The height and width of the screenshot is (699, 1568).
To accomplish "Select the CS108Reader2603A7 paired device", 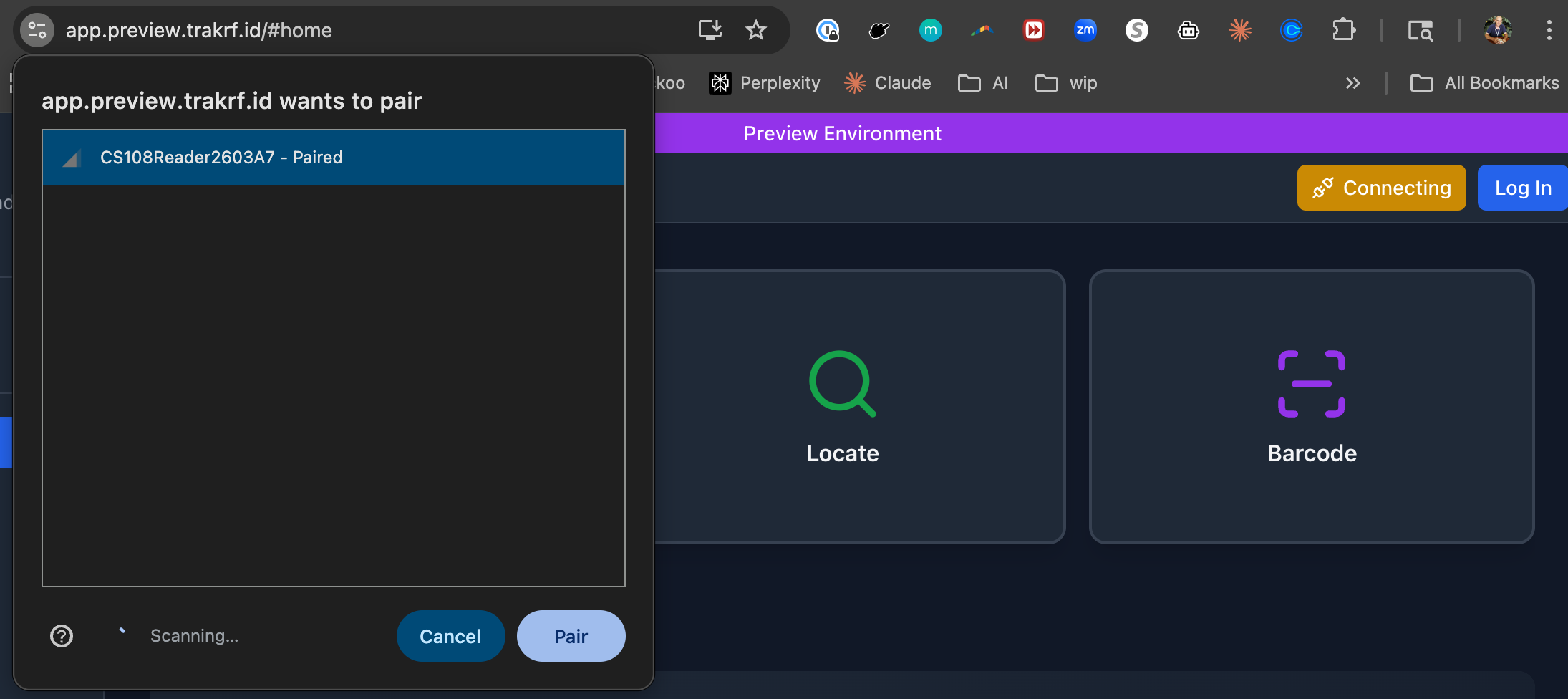I will [x=333, y=157].
